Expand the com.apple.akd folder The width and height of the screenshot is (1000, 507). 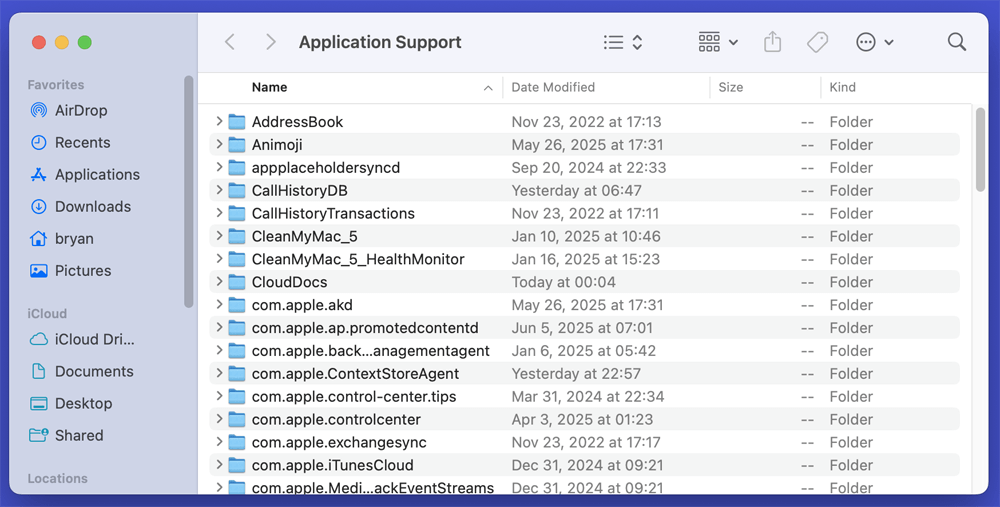pos(219,305)
